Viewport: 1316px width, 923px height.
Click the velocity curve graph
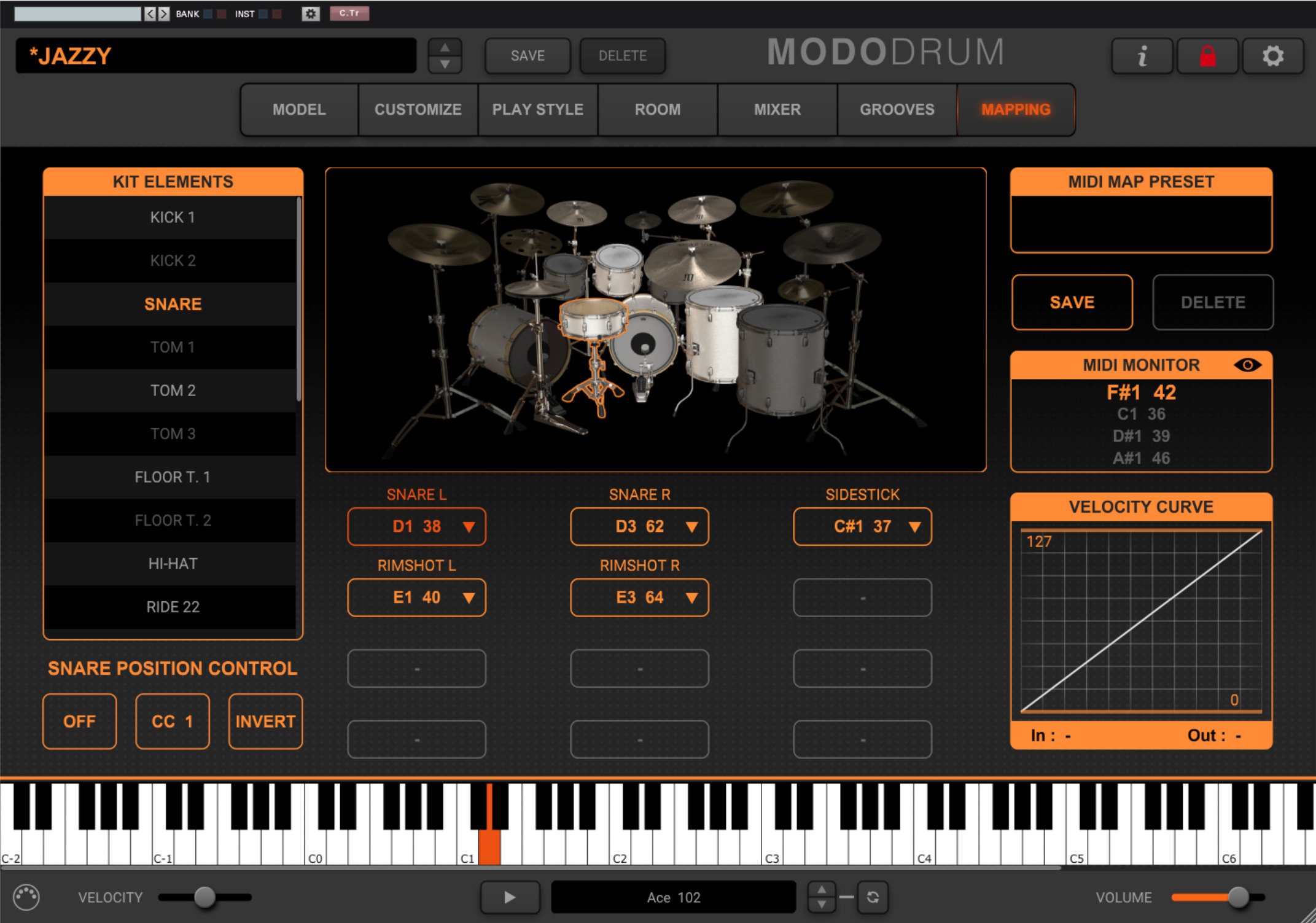[1141, 621]
